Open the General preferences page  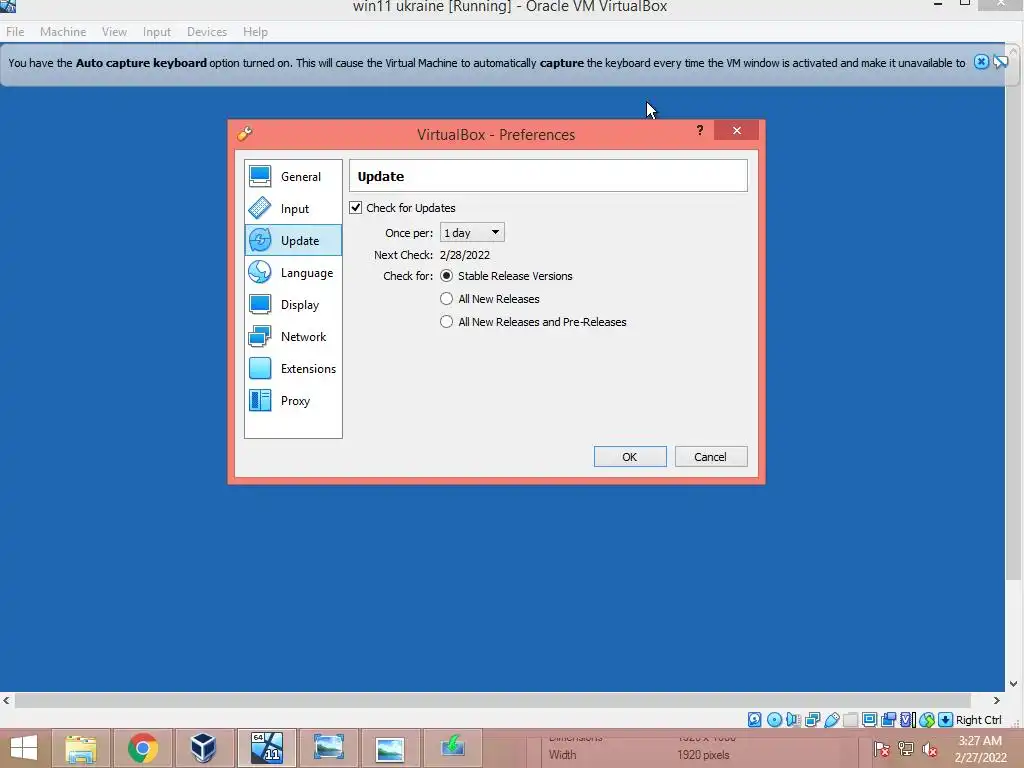pos(293,176)
